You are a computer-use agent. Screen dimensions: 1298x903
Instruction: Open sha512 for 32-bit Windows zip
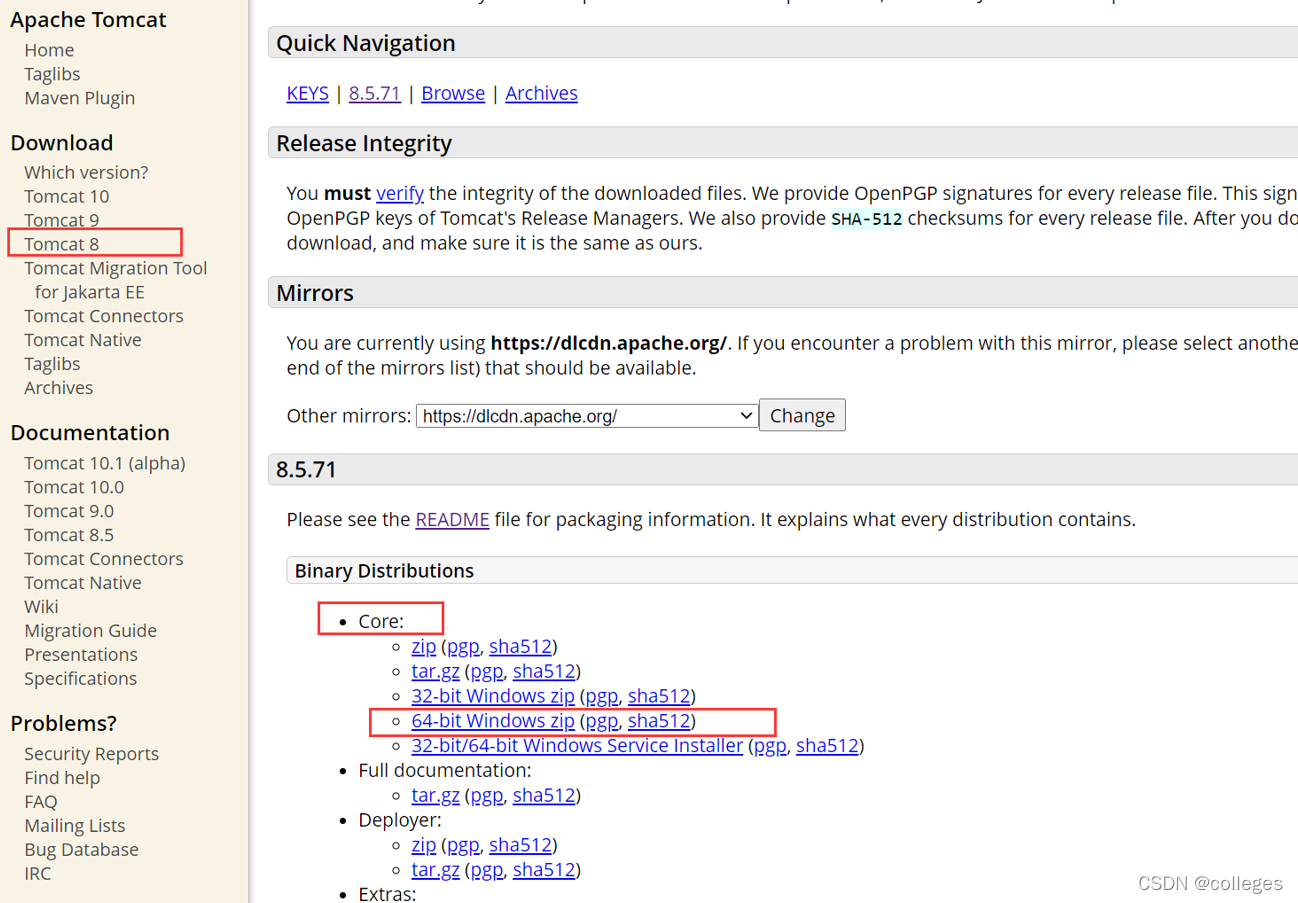(x=659, y=696)
